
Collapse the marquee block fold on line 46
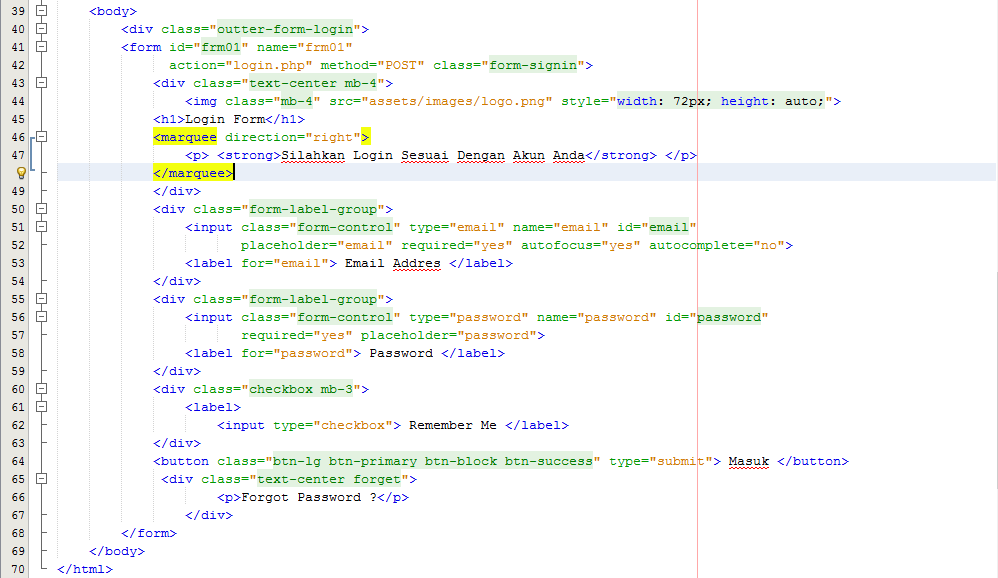41,137
